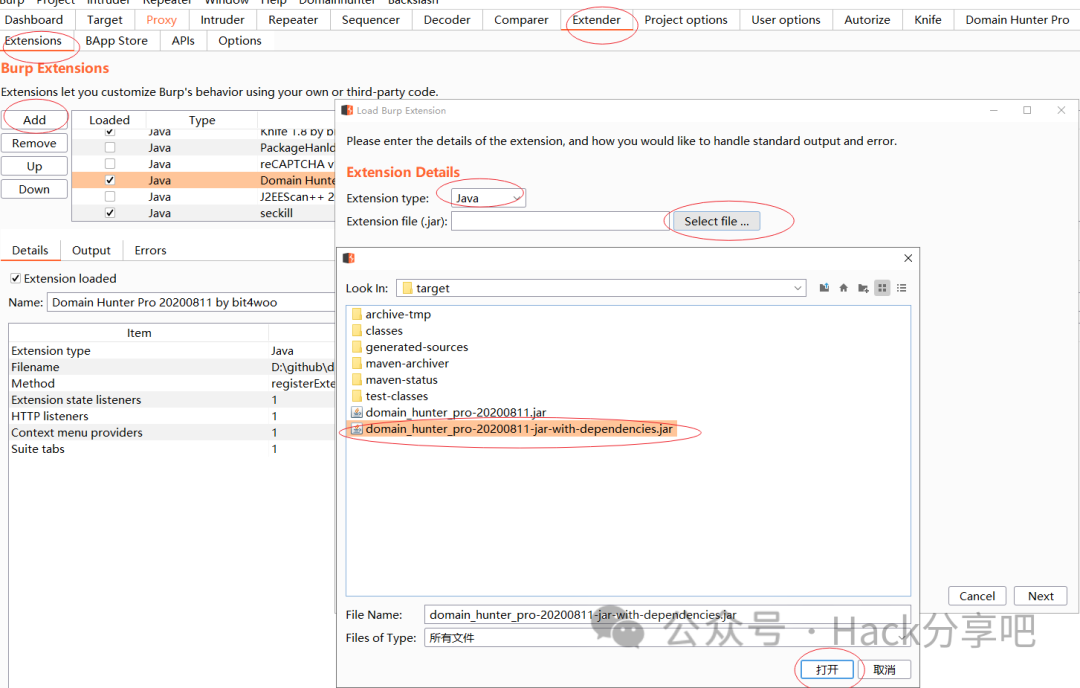
Task: Click Cancel in Load Burp Extension dialog
Action: (977, 596)
